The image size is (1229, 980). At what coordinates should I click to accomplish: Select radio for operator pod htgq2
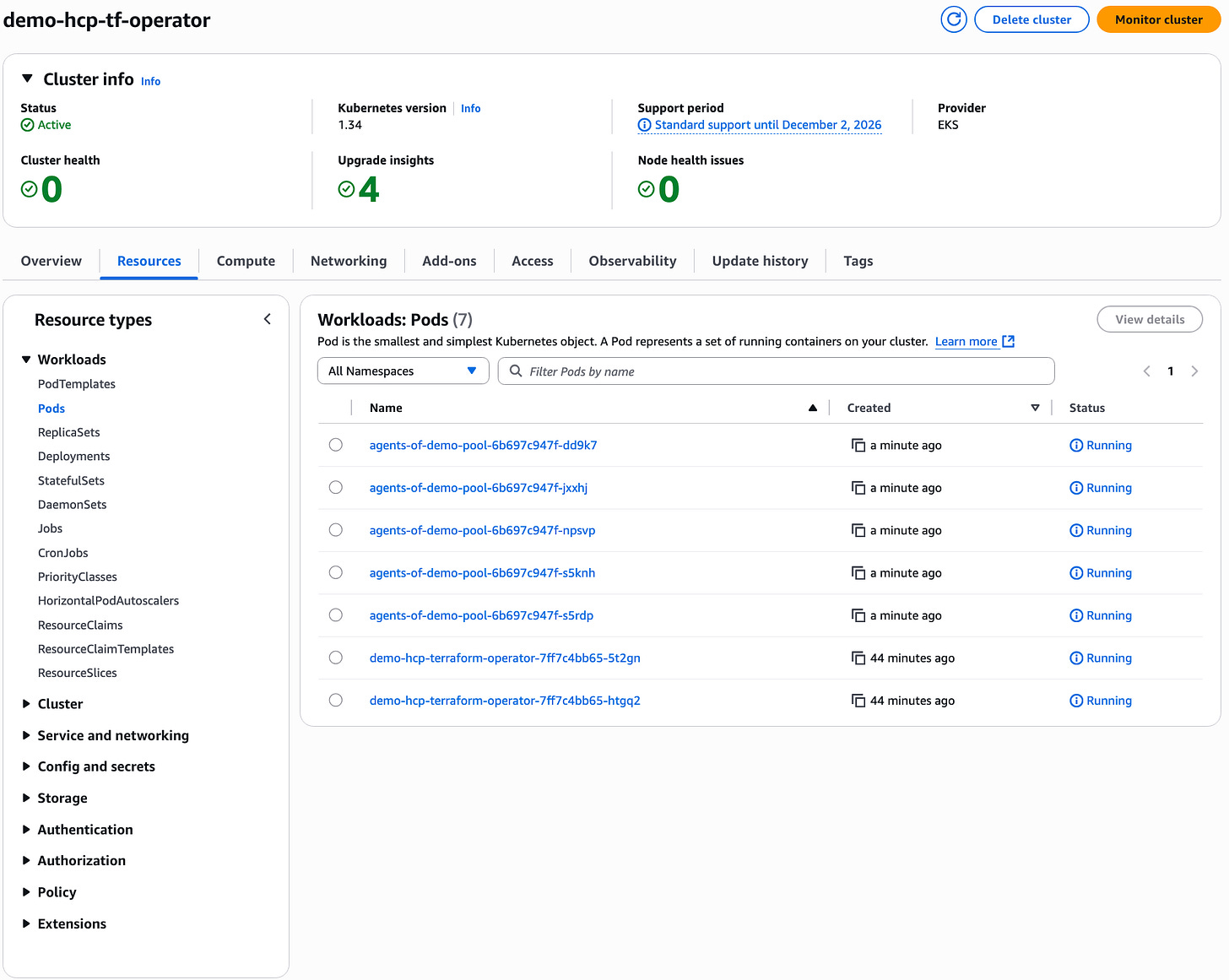click(x=336, y=700)
